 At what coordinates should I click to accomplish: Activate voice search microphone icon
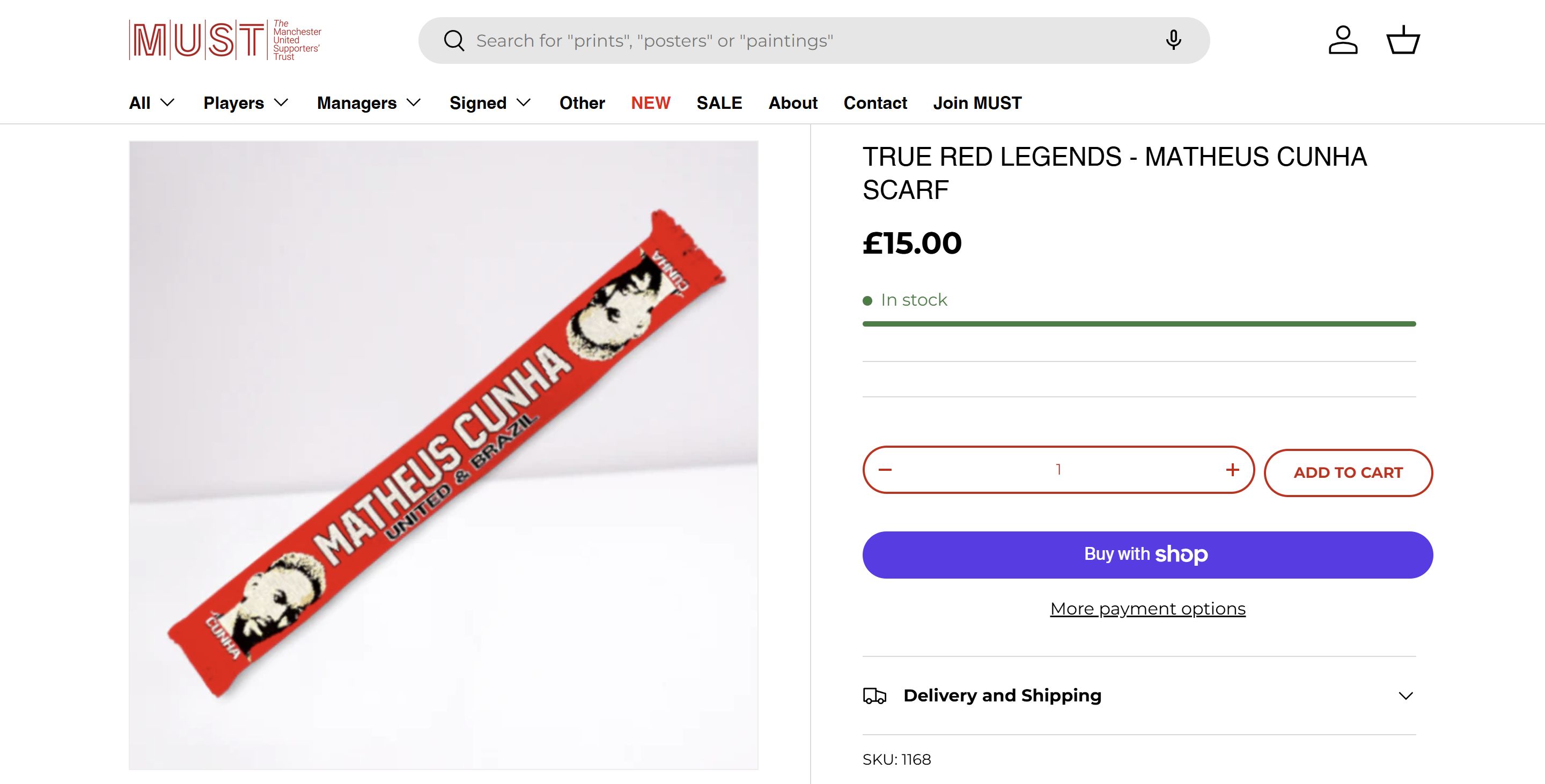[x=1173, y=40]
